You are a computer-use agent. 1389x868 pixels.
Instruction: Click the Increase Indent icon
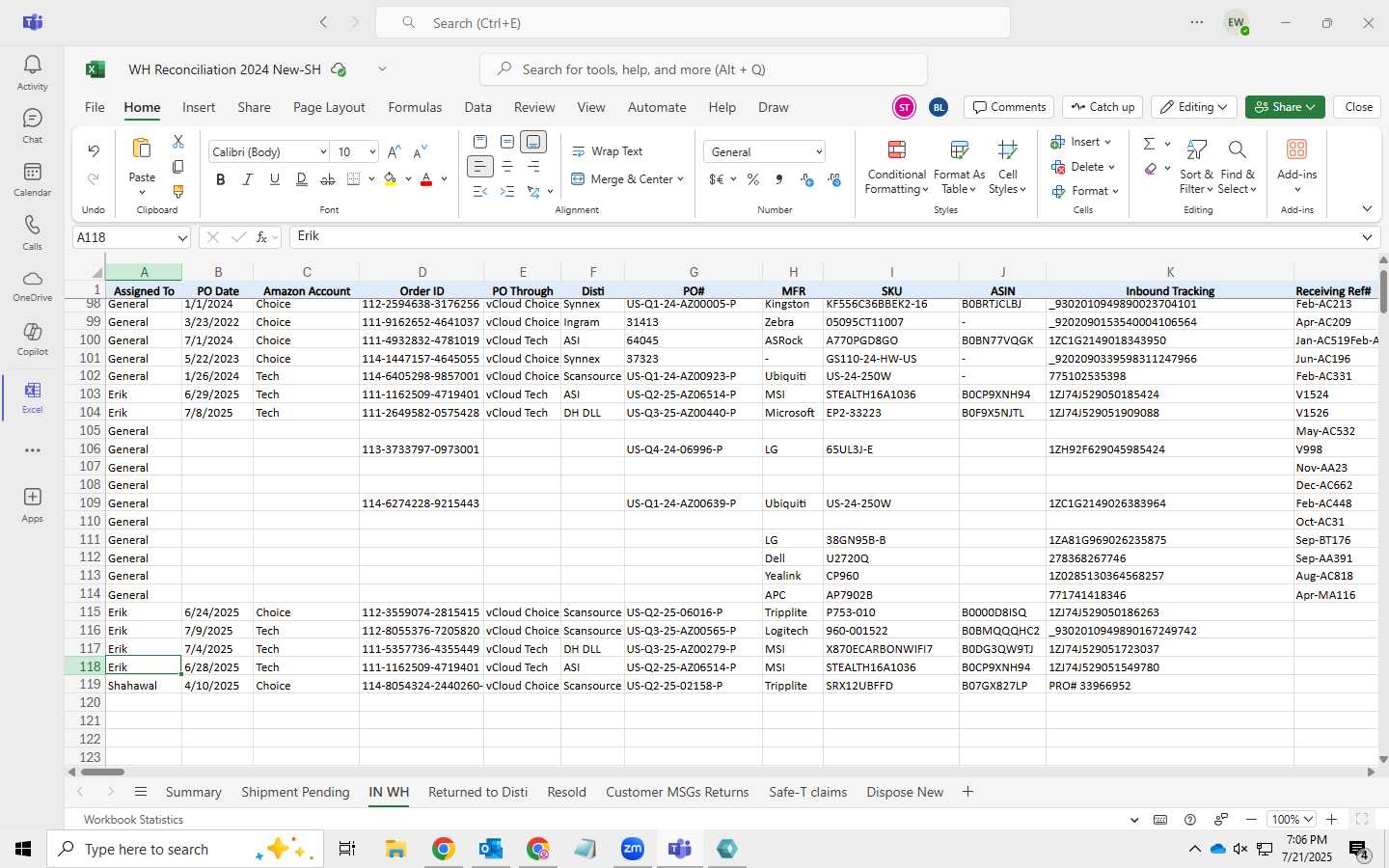point(507,192)
